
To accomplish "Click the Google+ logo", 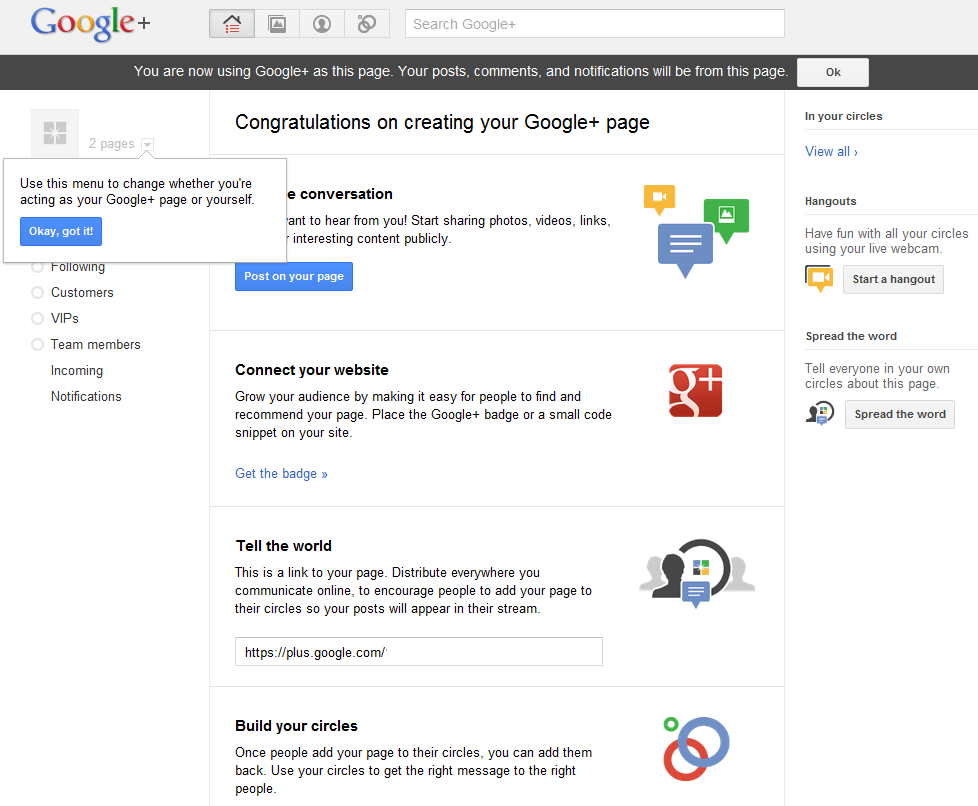I will [x=91, y=24].
